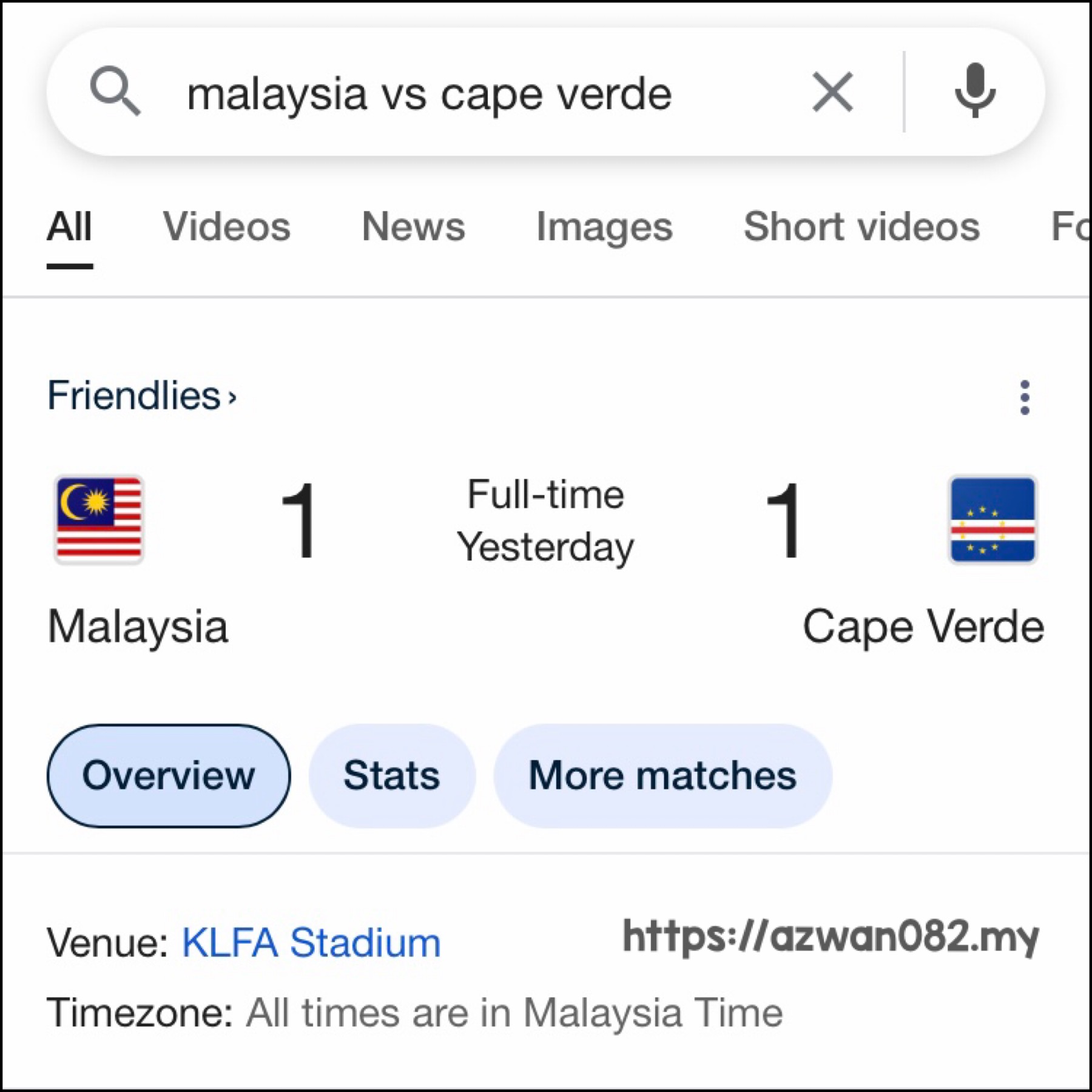The image size is (1092, 1092).
Task: Click the Cape Verde flag icon
Action: point(993,519)
